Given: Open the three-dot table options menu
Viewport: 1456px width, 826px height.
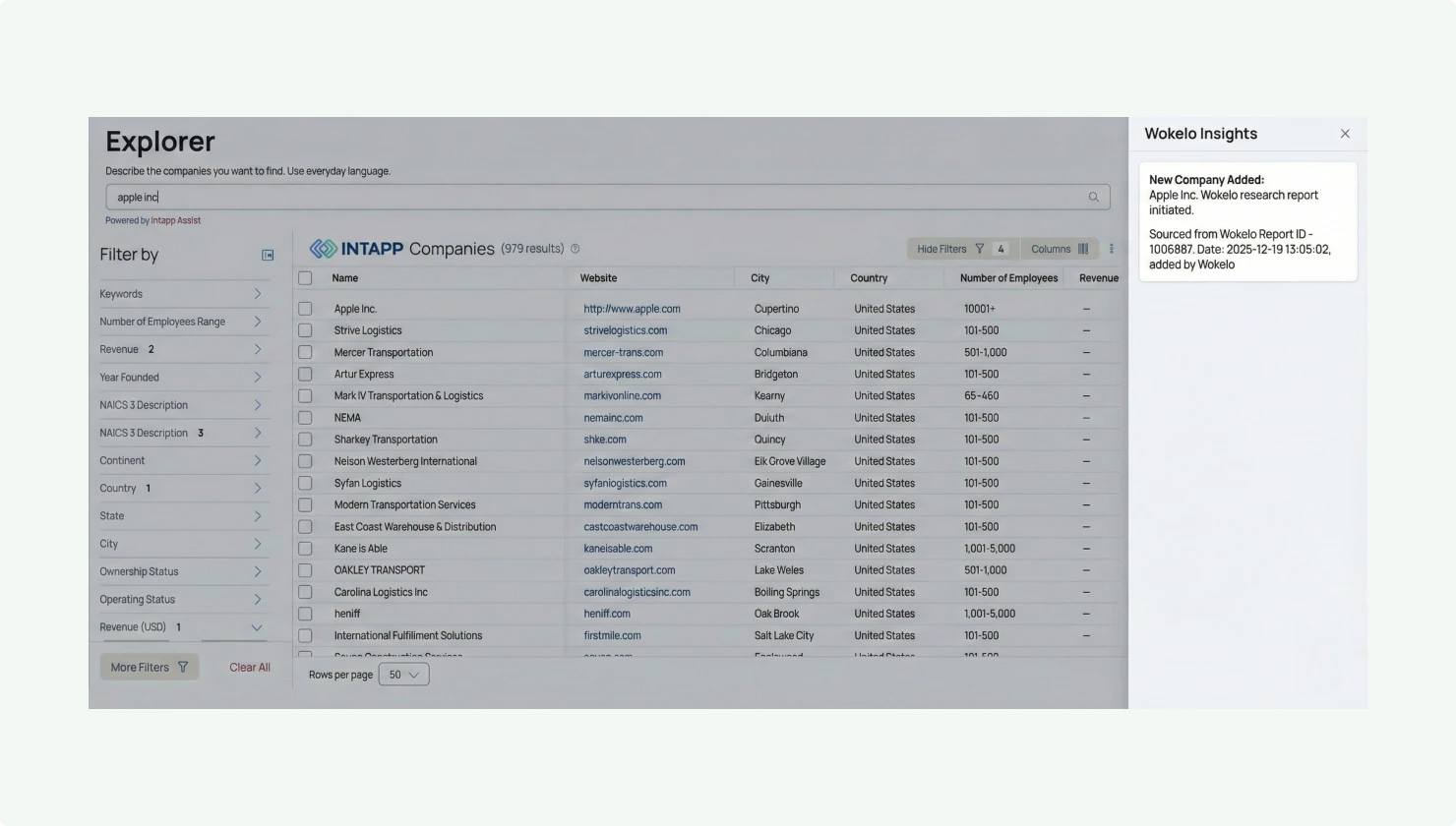Looking at the screenshot, I should coord(1112,249).
